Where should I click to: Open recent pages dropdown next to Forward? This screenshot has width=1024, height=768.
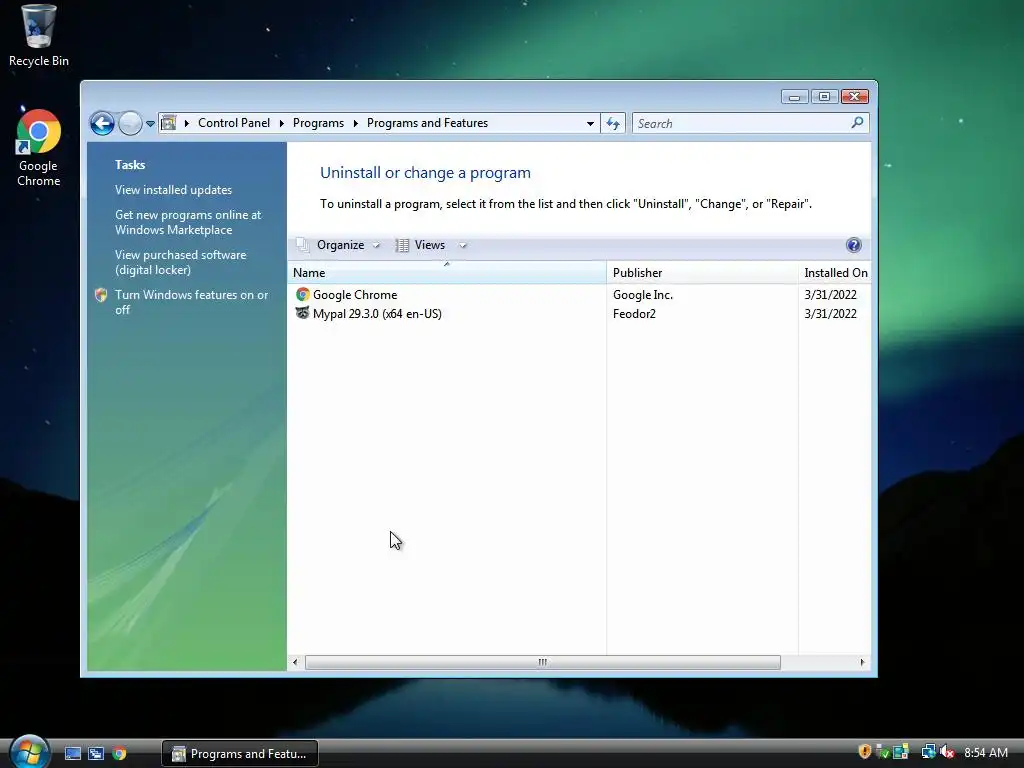click(150, 123)
